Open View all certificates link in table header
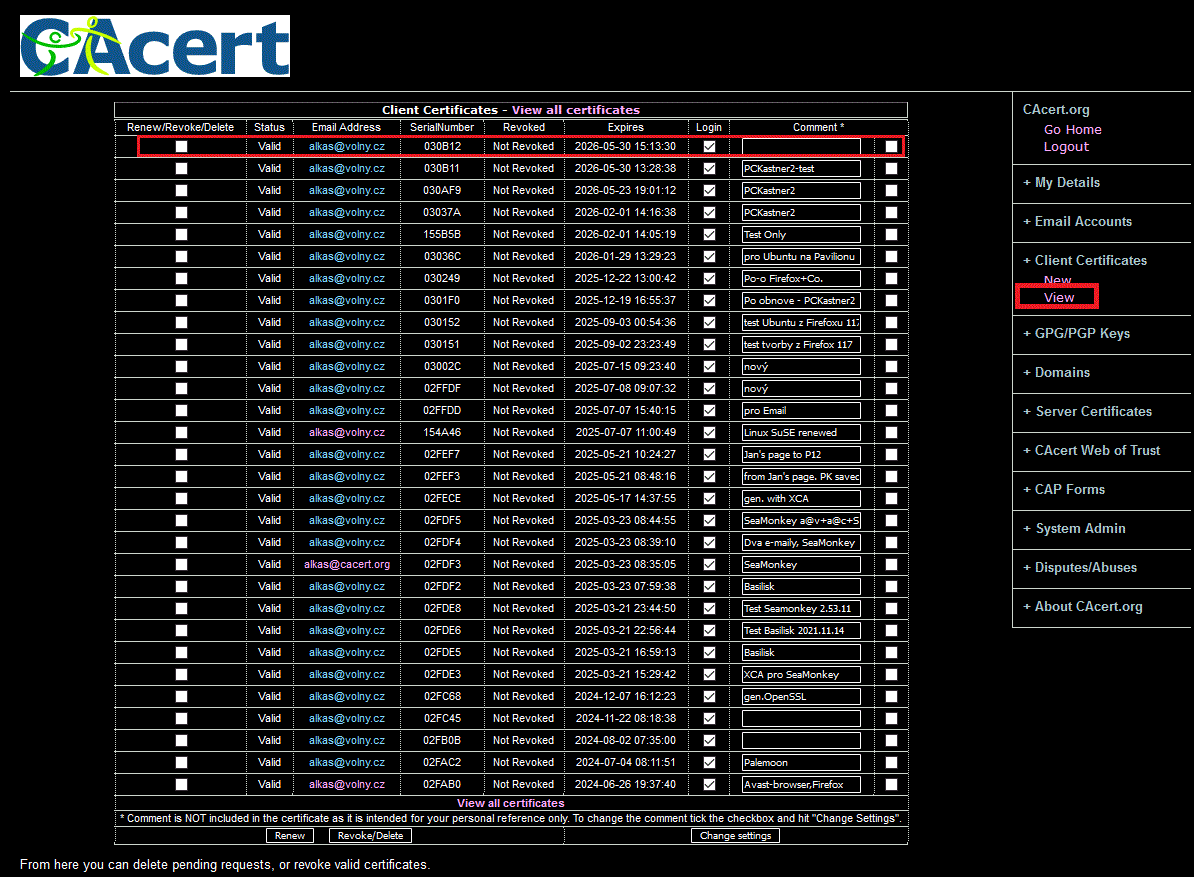Viewport: 1194px width, 877px height. tap(575, 110)
